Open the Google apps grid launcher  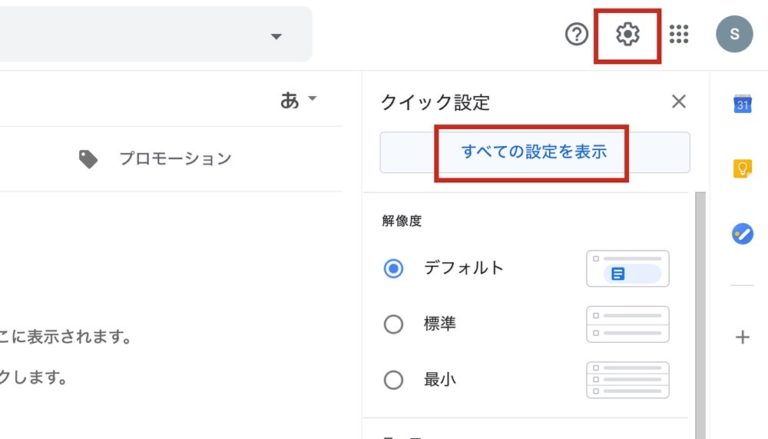pyautogui.click(x=679, y=35)
